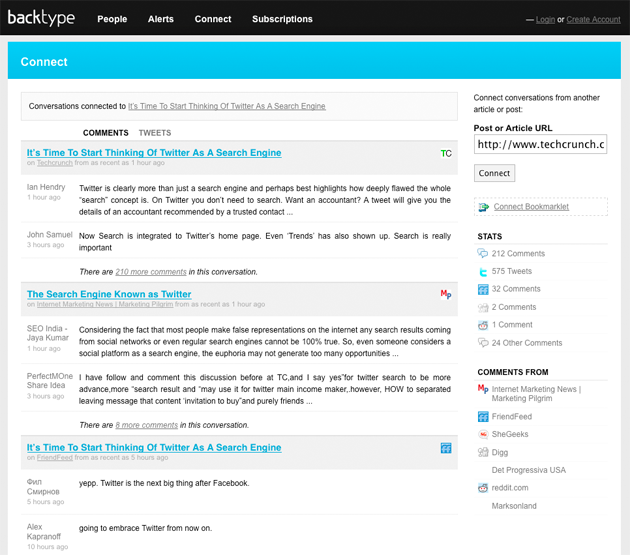
Task: Open Internet Marketing News source link under title
Action: [x=105, y=304]
